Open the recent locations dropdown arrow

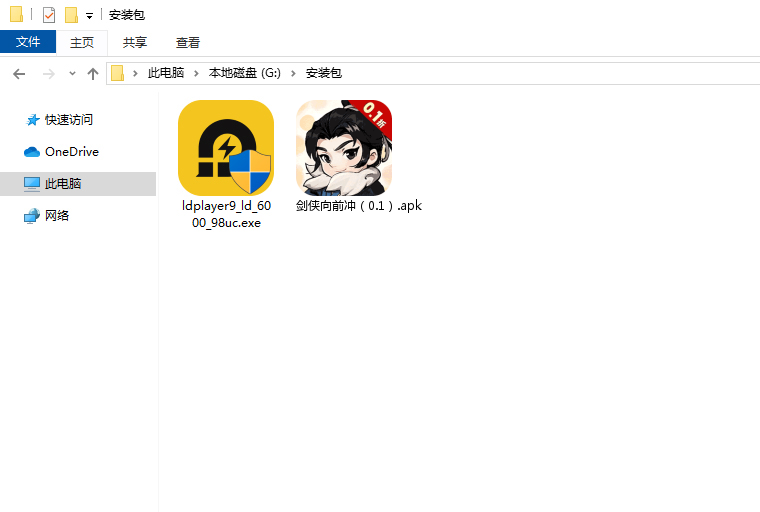[72, 74]
